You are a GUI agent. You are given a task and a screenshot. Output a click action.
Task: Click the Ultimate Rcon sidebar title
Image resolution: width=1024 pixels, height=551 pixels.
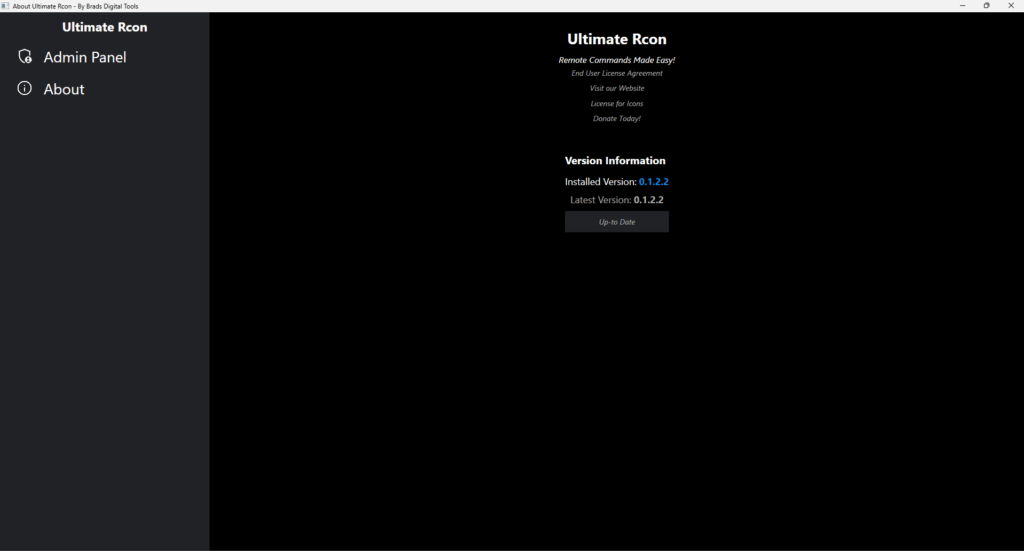click(104, 27)
